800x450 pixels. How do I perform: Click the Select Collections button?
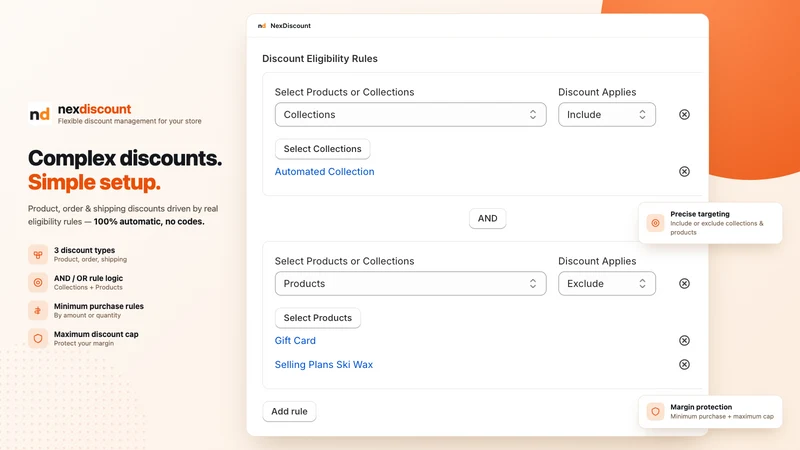[x=322, y=149]
